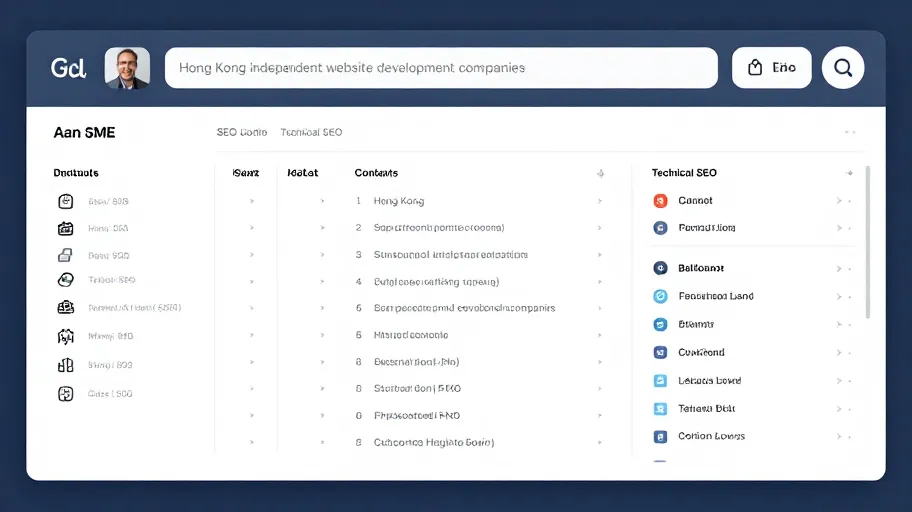Click the blue Etimmts icon
Image resolution: width=912 pixels, height=512 pixels.
pyautogui.click(x=660, y=324)
